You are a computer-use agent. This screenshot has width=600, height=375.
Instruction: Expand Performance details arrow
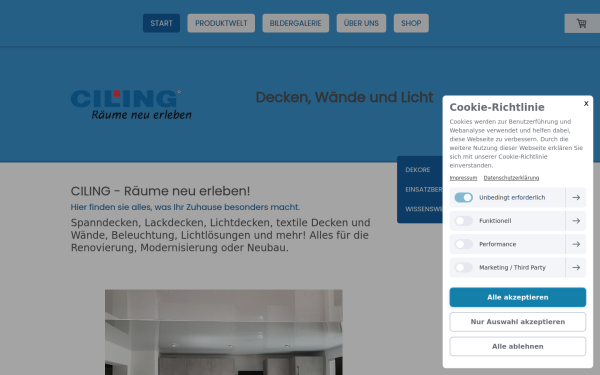pyautogui.click(x=576, y=244)
